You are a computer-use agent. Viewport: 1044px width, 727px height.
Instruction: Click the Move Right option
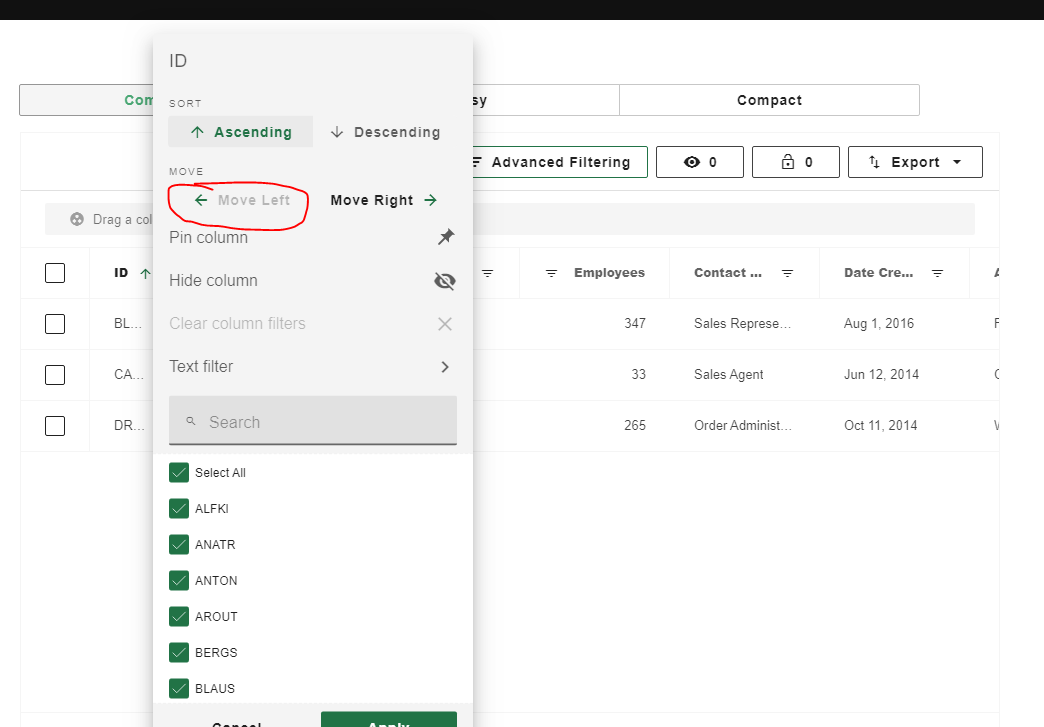(x=384, y=200)
